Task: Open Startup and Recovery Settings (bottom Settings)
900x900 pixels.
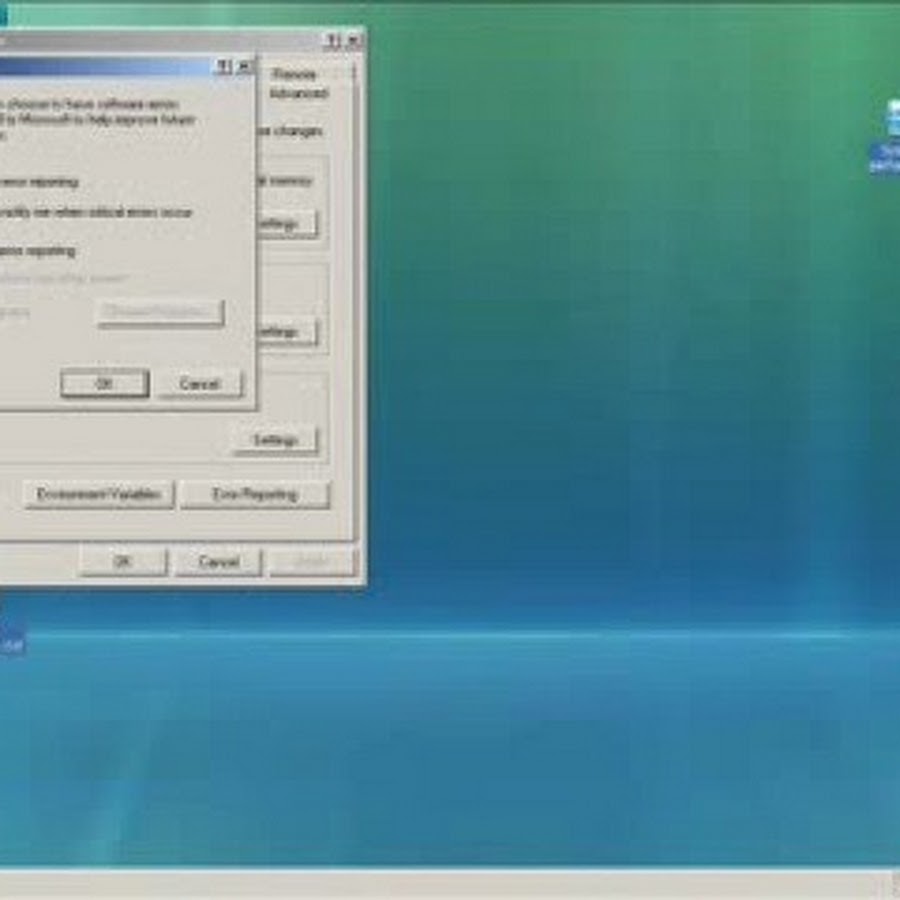Action: pyautogui.click(x=275, y=440)
